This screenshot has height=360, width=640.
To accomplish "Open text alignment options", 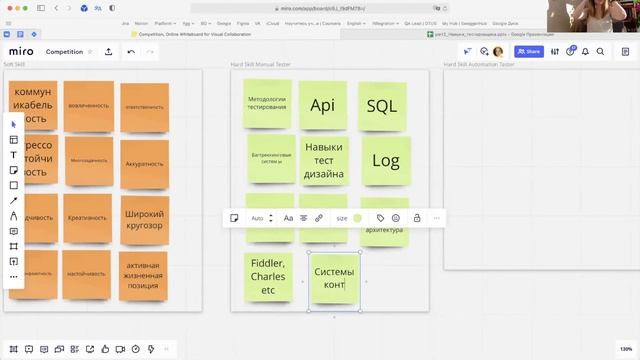I will coord(304,218).
